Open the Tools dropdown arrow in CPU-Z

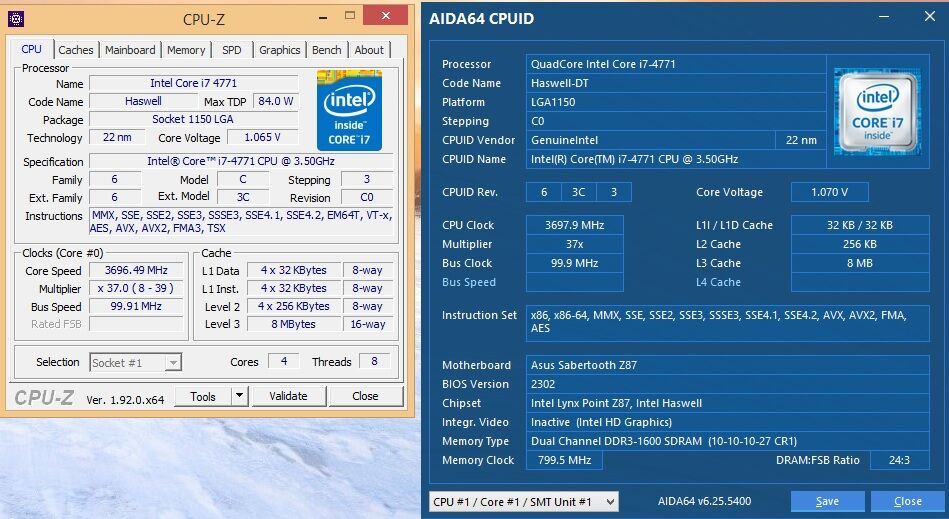(240, 396)
